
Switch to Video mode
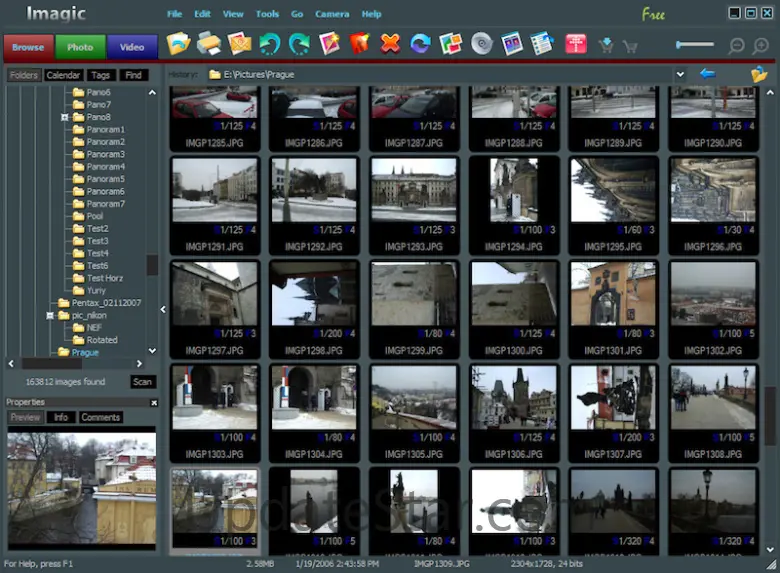point(132,47)
